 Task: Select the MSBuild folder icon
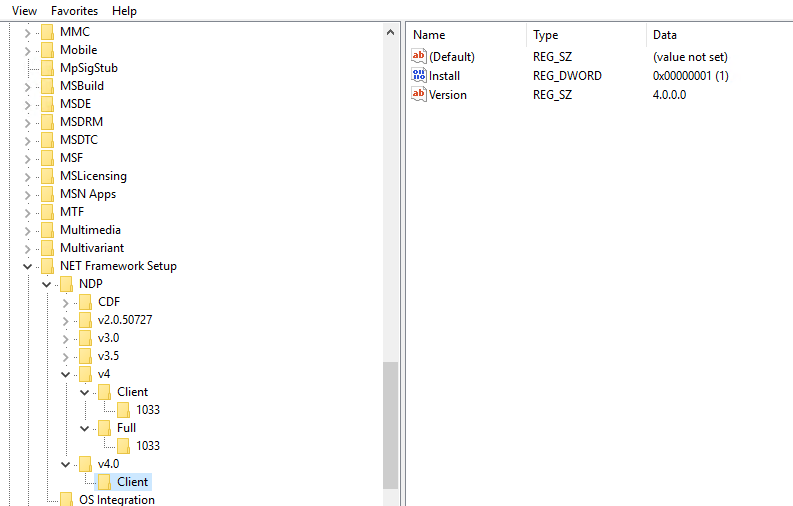click(48, 86)
